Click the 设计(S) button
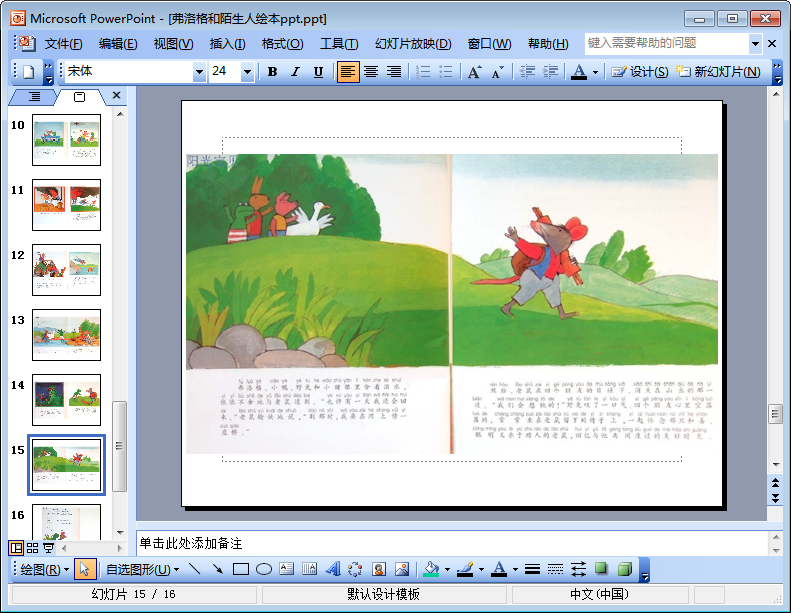Image resolution: width=791 pixels, height=613 pixels. (x=640, y=72)
